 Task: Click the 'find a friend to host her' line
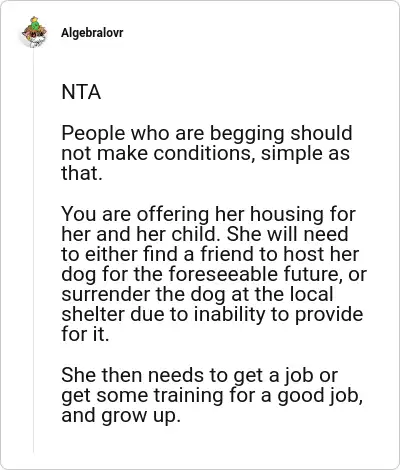[210, 254]
